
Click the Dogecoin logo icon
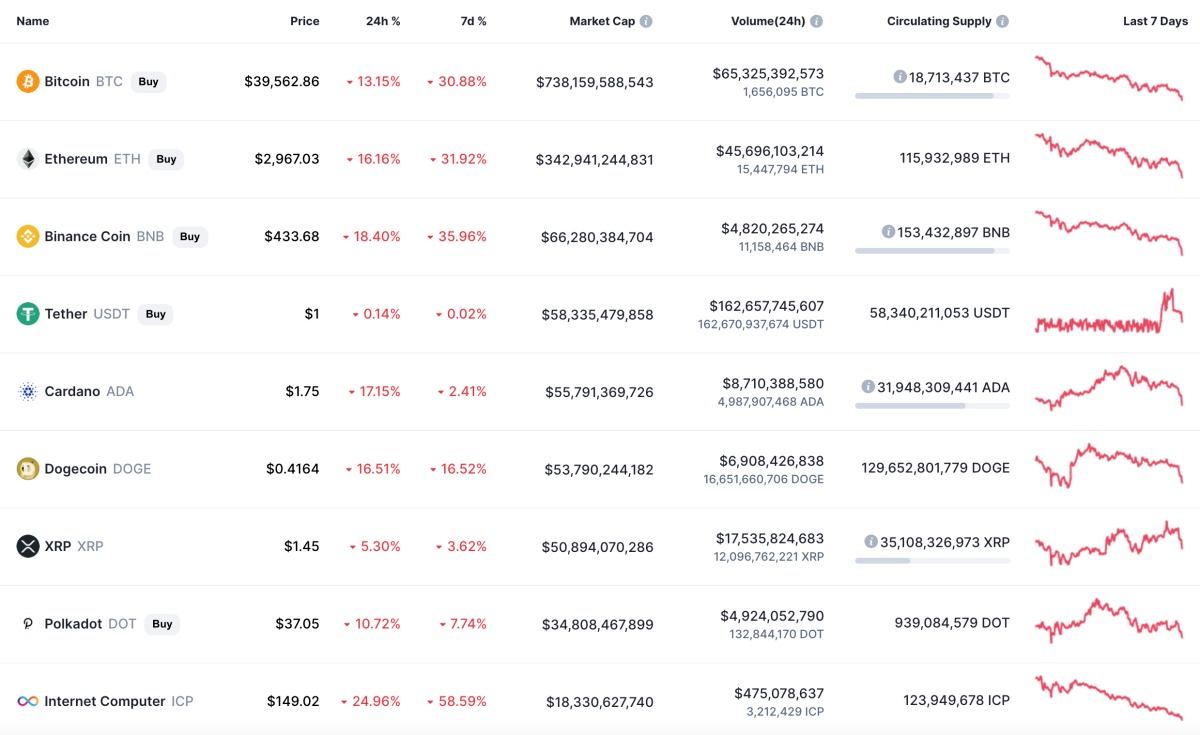click(x=28, y=469)
